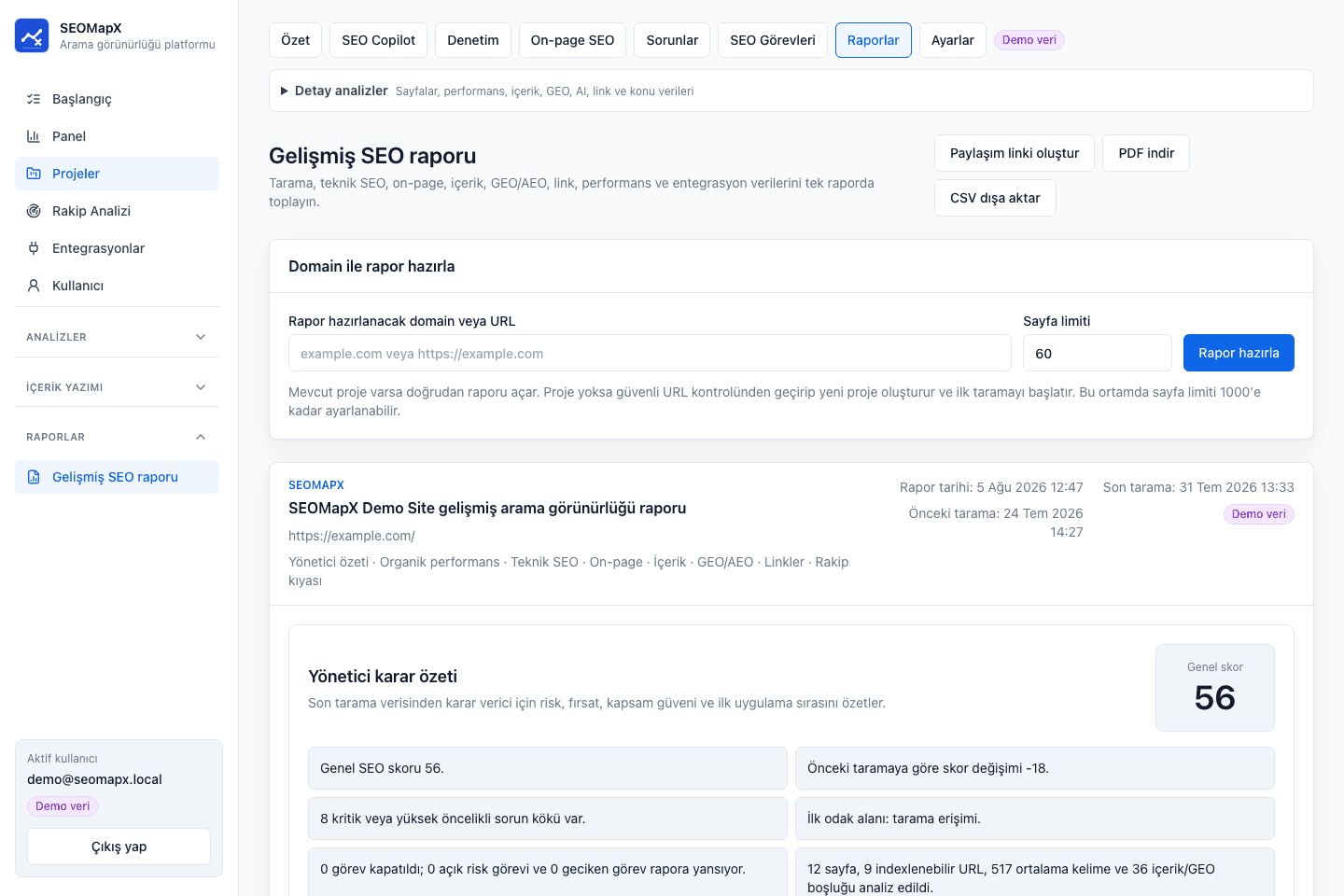Image resolution: width=1344 pixels, height=896 pixels.
Task: Click the Demo veri badge under demo@seomapx.local
Action: click(x=63, y=806)
